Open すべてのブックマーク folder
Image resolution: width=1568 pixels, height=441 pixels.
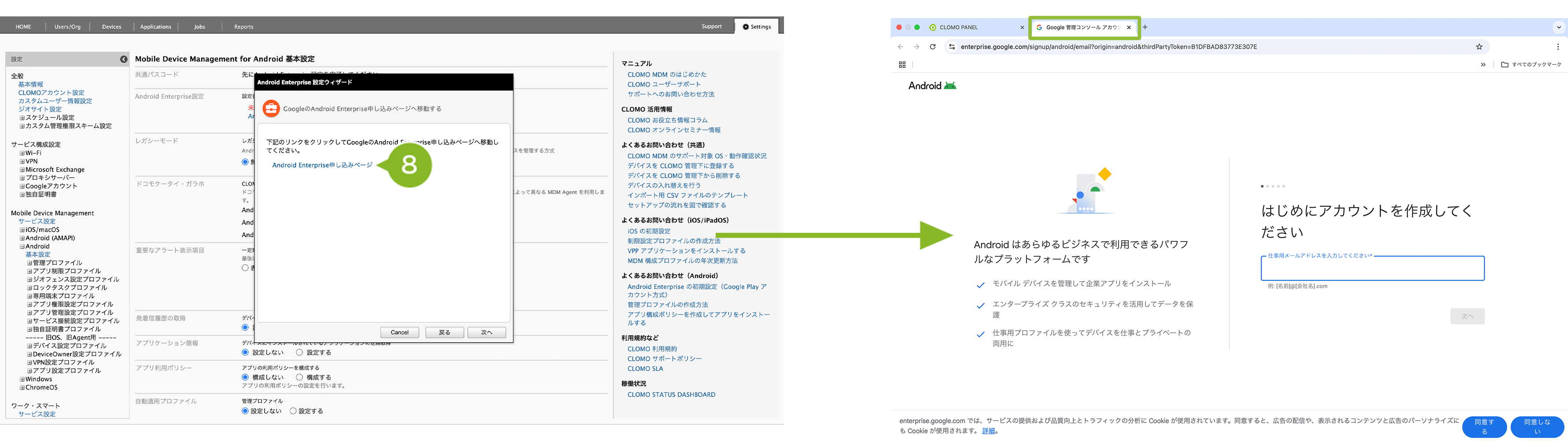pyautogui.click(x=1531, y=64)
